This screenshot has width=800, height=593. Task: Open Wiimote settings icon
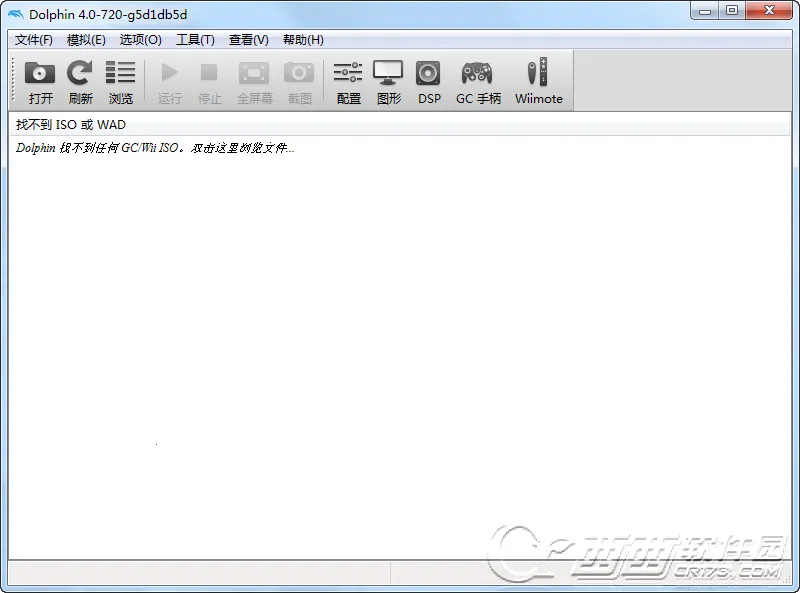[x=538, y=74]
